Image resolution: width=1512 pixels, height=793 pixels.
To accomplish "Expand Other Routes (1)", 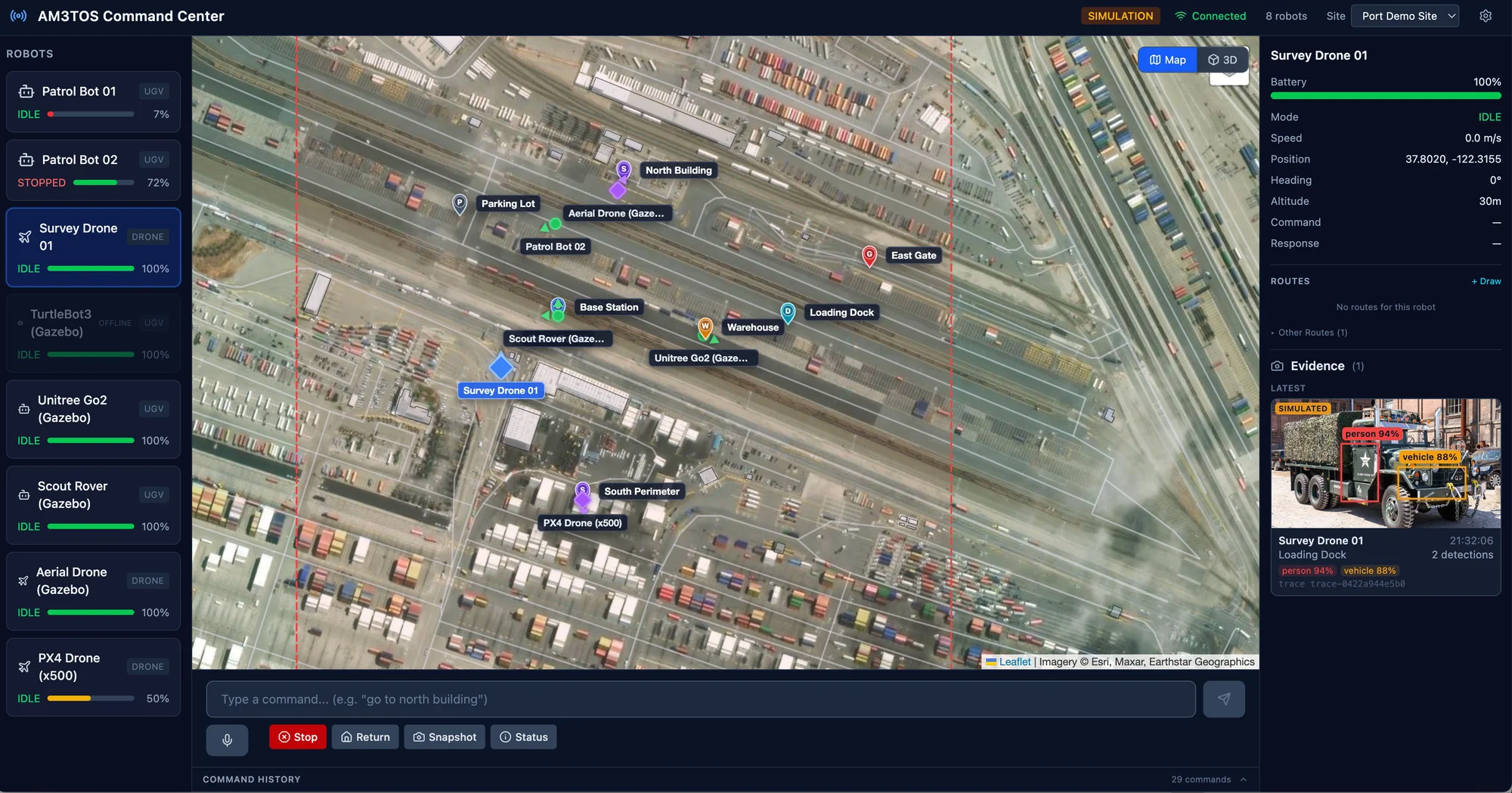I will pos(1309,333).
